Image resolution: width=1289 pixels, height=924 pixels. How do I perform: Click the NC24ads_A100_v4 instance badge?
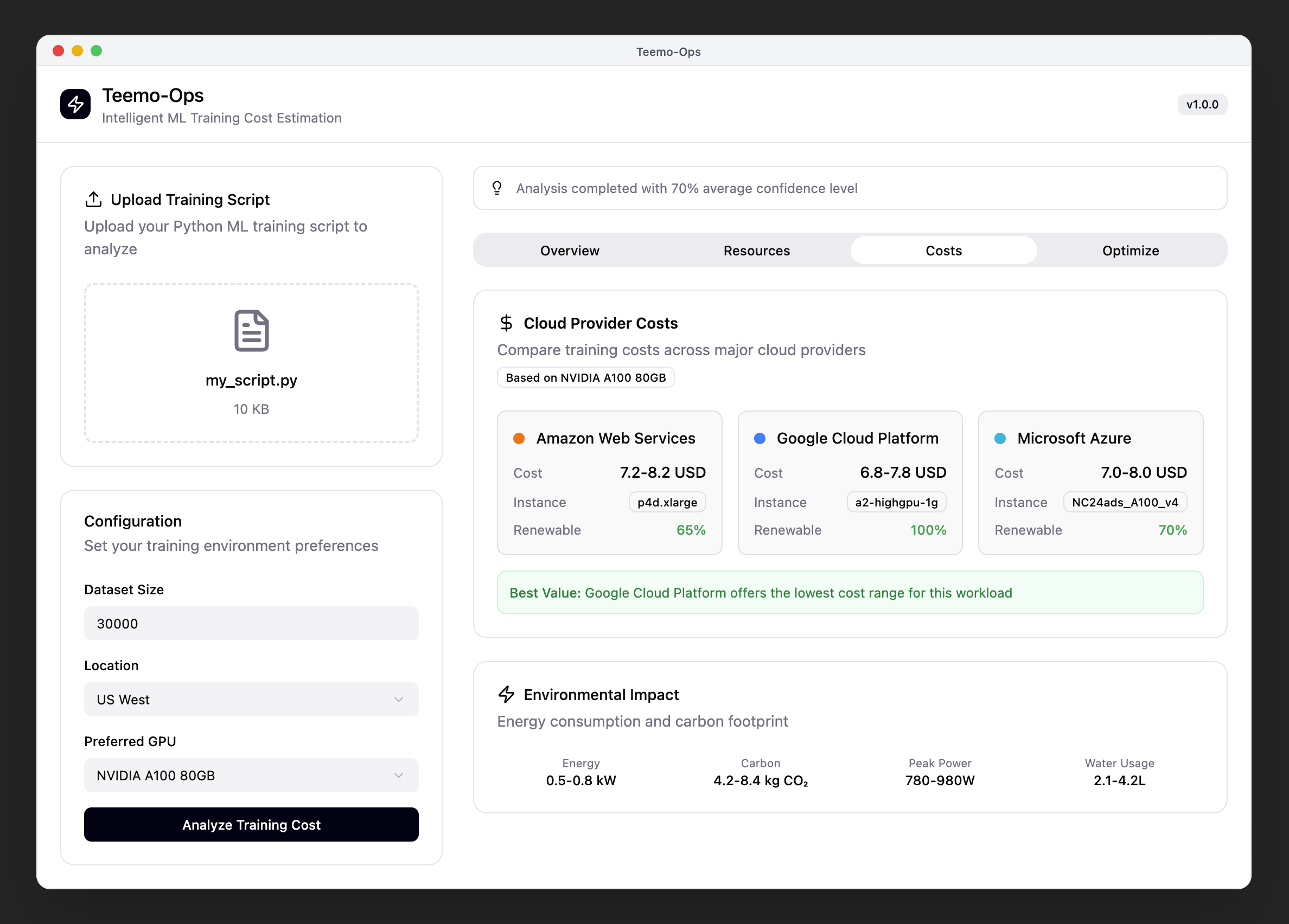tap(1125, 502)
